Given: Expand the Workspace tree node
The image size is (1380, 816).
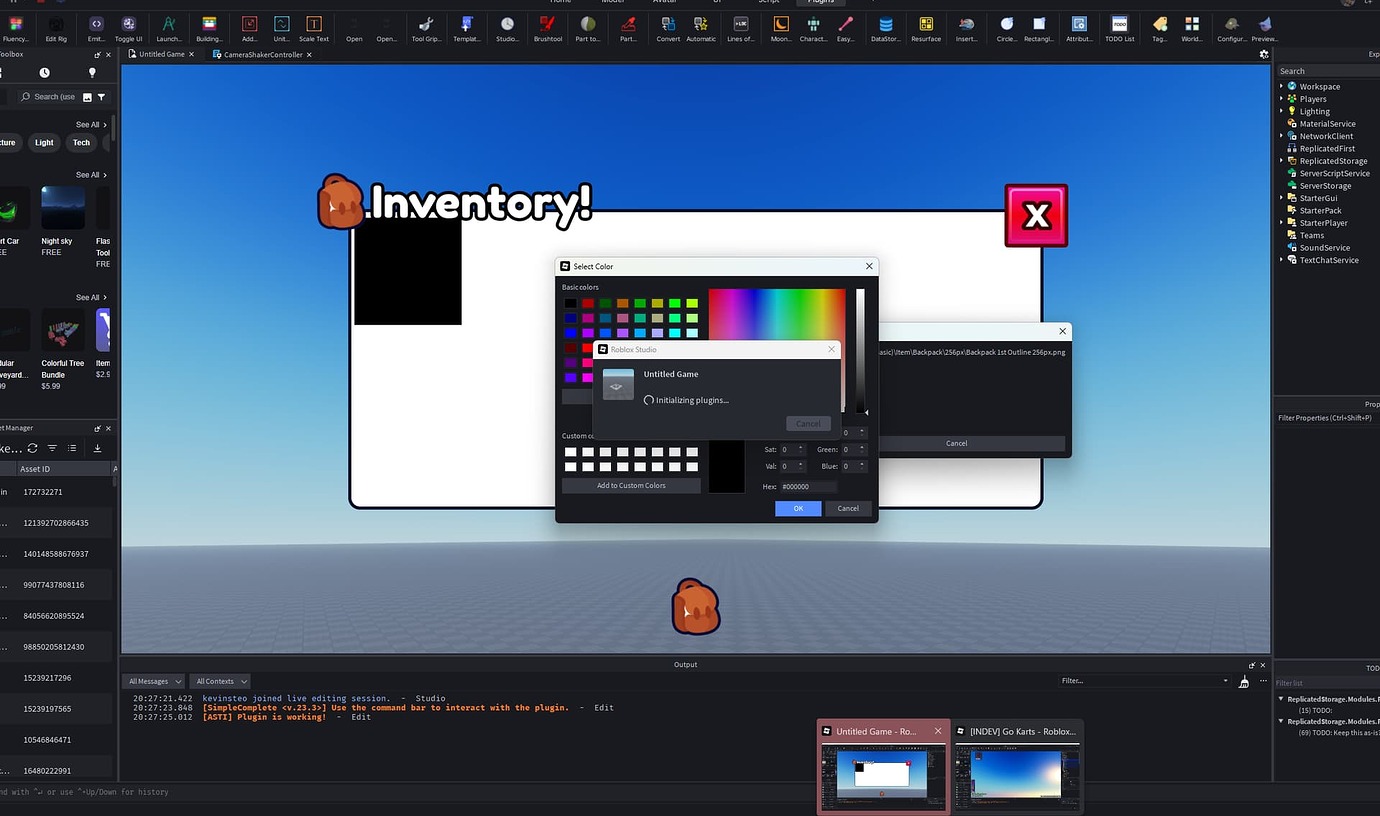Looking at the screenshot, I should (x=1282, y=86).
